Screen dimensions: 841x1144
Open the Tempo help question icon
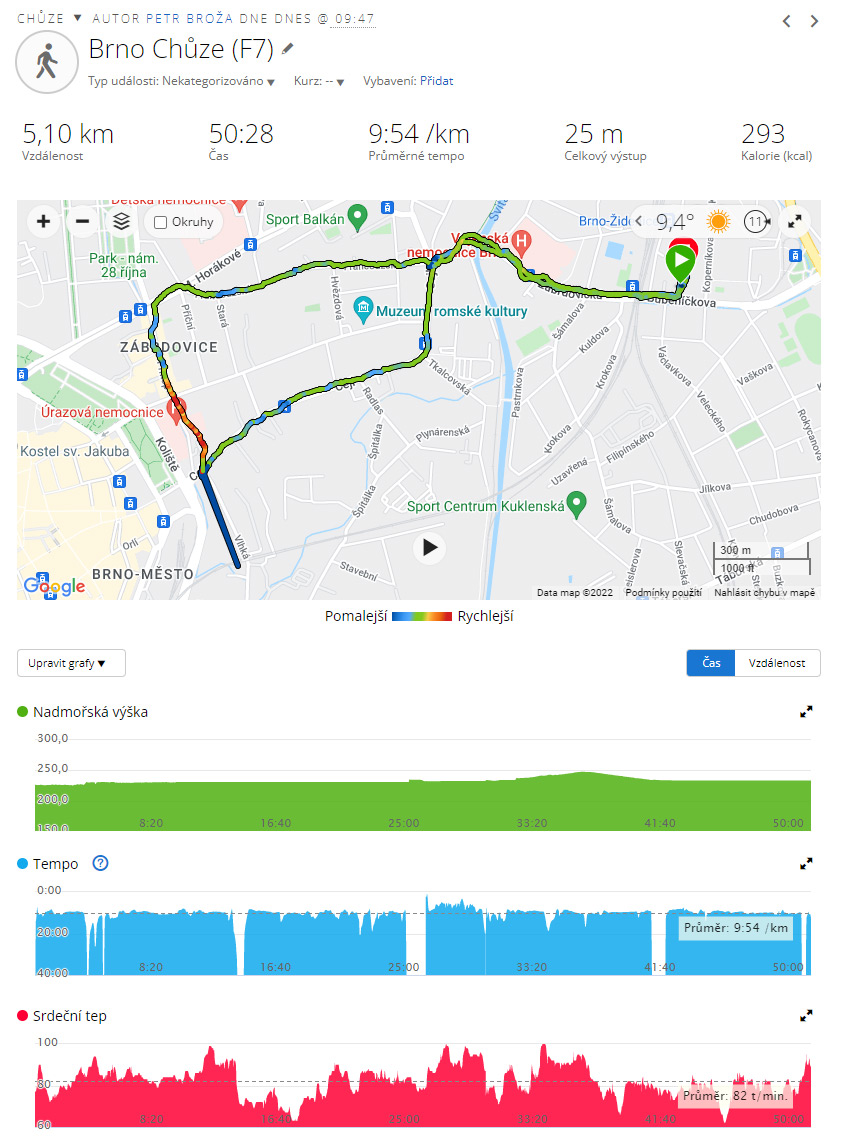[100, 864]
